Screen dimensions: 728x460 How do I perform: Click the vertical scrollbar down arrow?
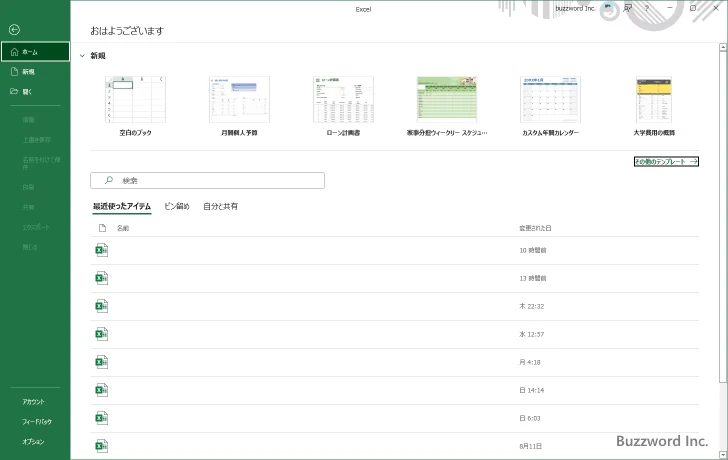tap(723, 455)
